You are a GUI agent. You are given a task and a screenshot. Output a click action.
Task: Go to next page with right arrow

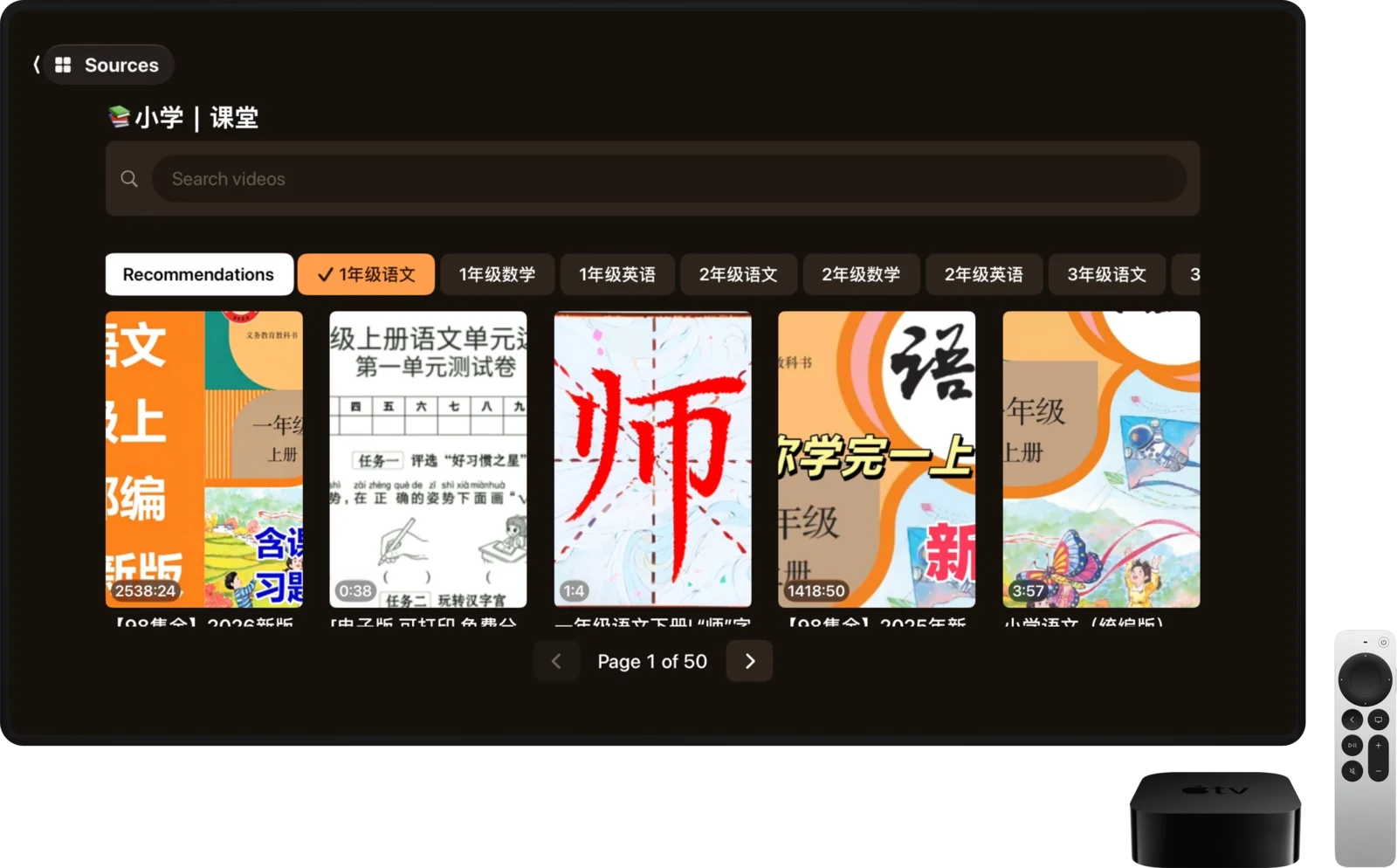point(749,661)
